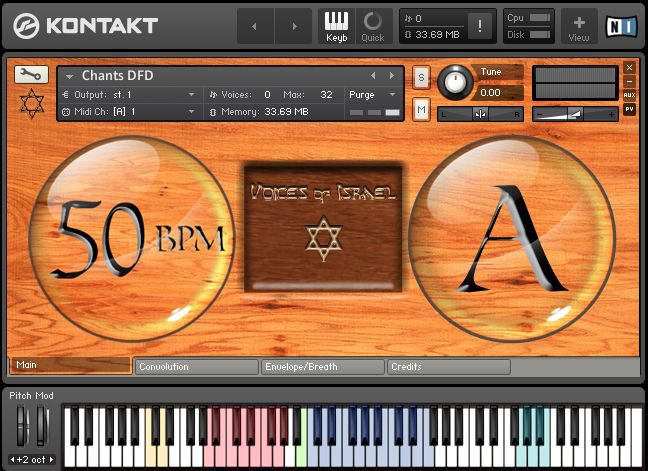This screenshot has height=471, width=648.
Task: Toggle the PV button on instrument header
Action: tap(629, 108)
